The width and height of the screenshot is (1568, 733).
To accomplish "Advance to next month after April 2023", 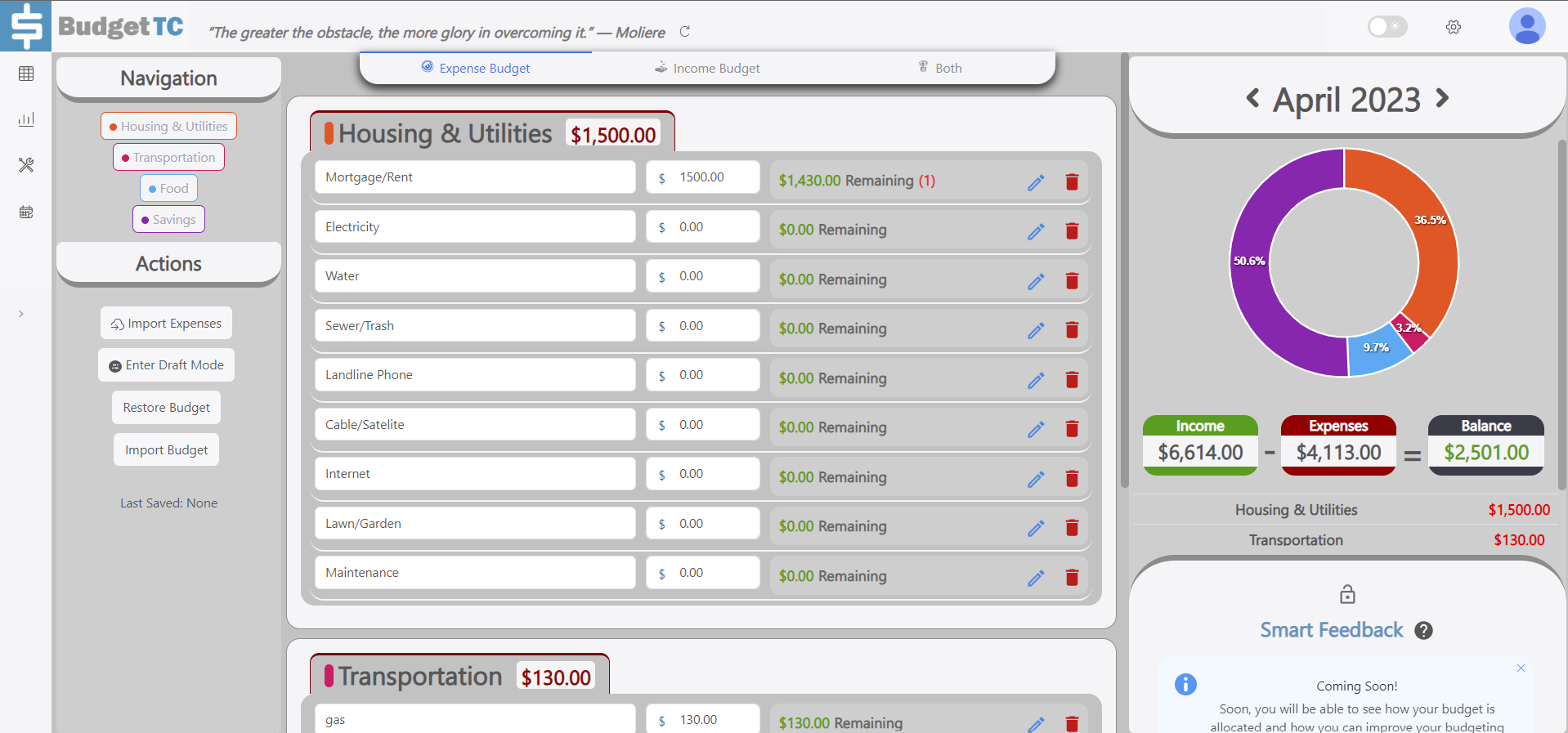I will 1442,99.
